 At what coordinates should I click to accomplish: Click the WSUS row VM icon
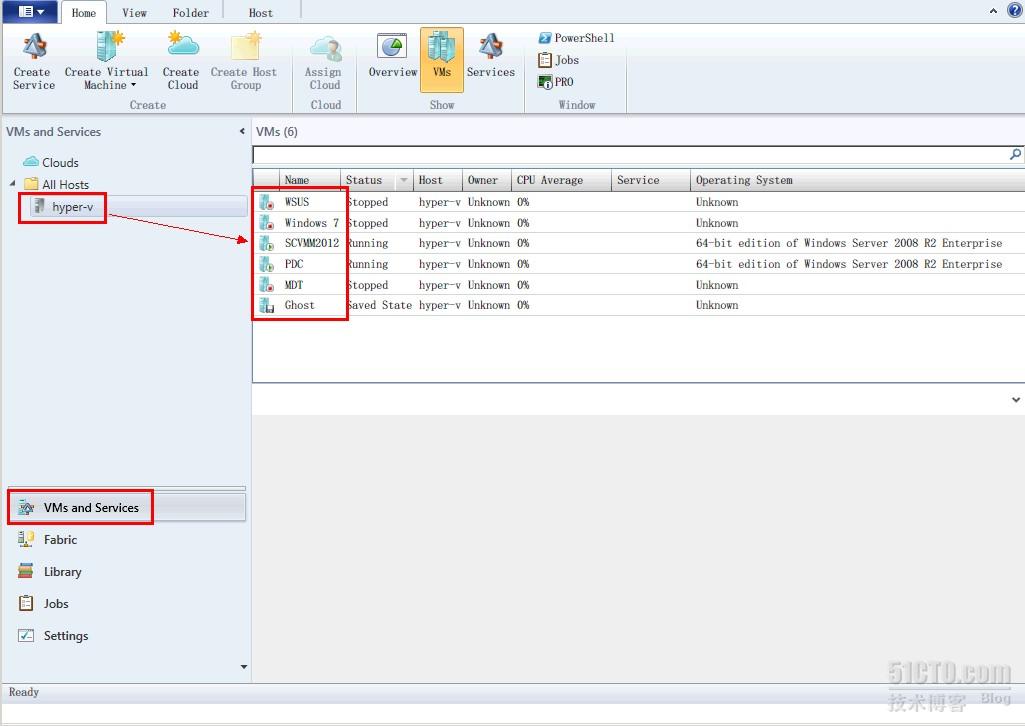266,203
